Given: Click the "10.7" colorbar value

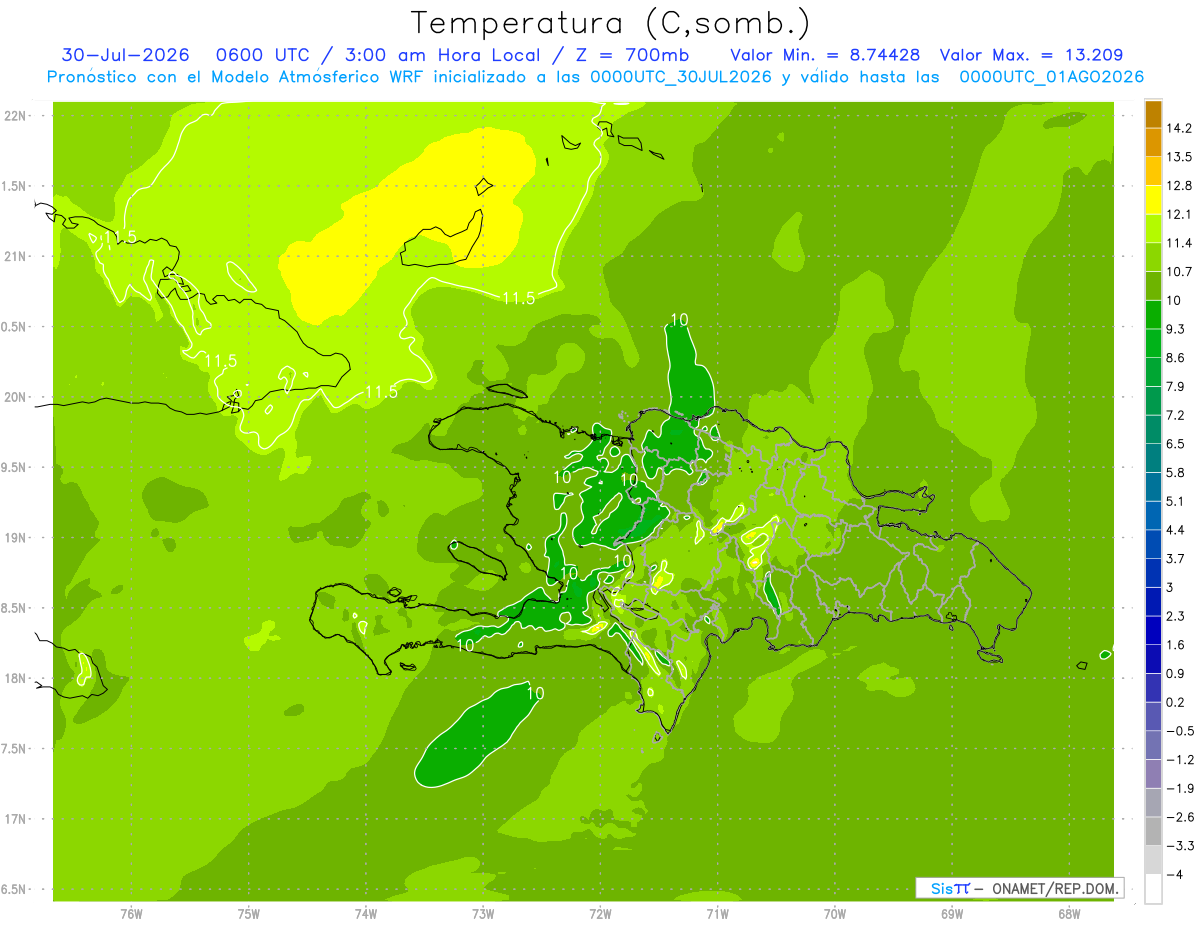Looking at the screenshot, I should pyautogui.click(x=1178, y=272).
